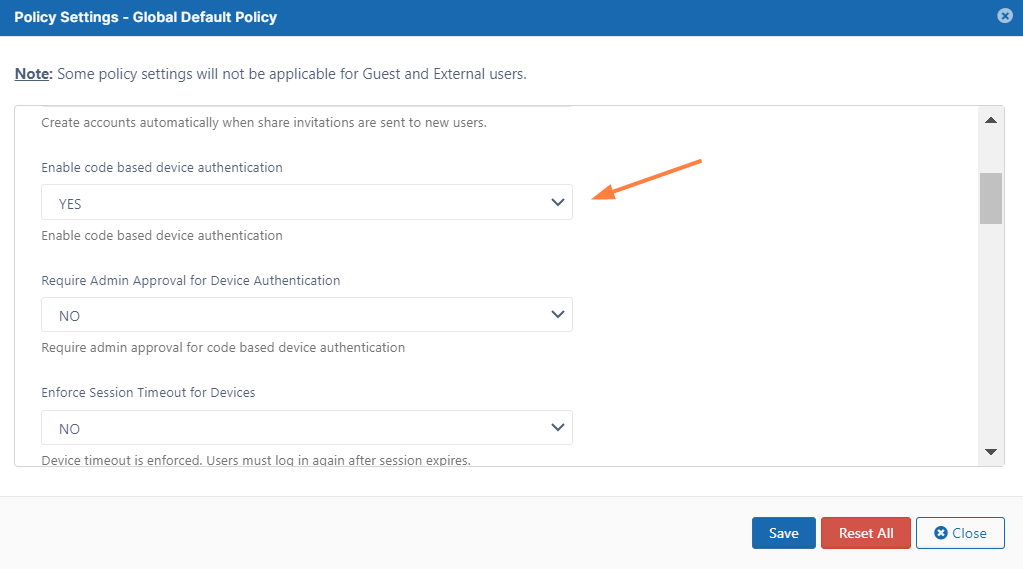1023x569 pixels.
Task: Click the scrollbar down arrow
Action: [x=990, y=452]
